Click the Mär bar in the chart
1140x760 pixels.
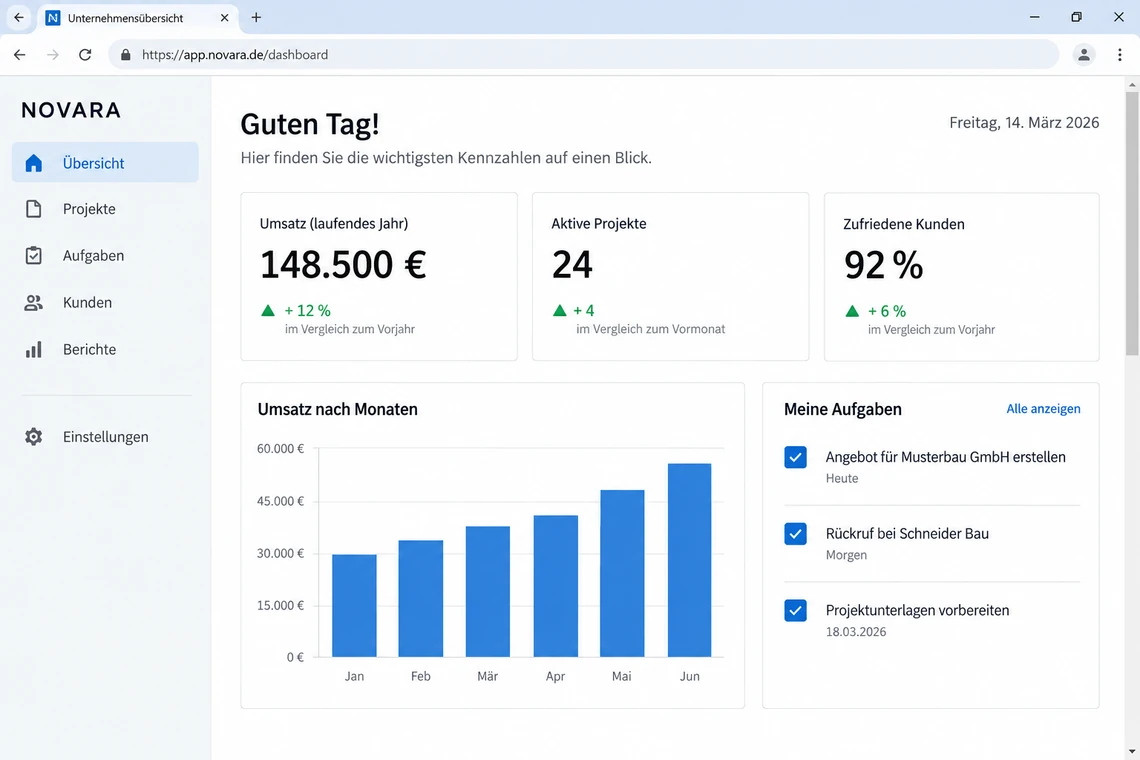[488, 591]
